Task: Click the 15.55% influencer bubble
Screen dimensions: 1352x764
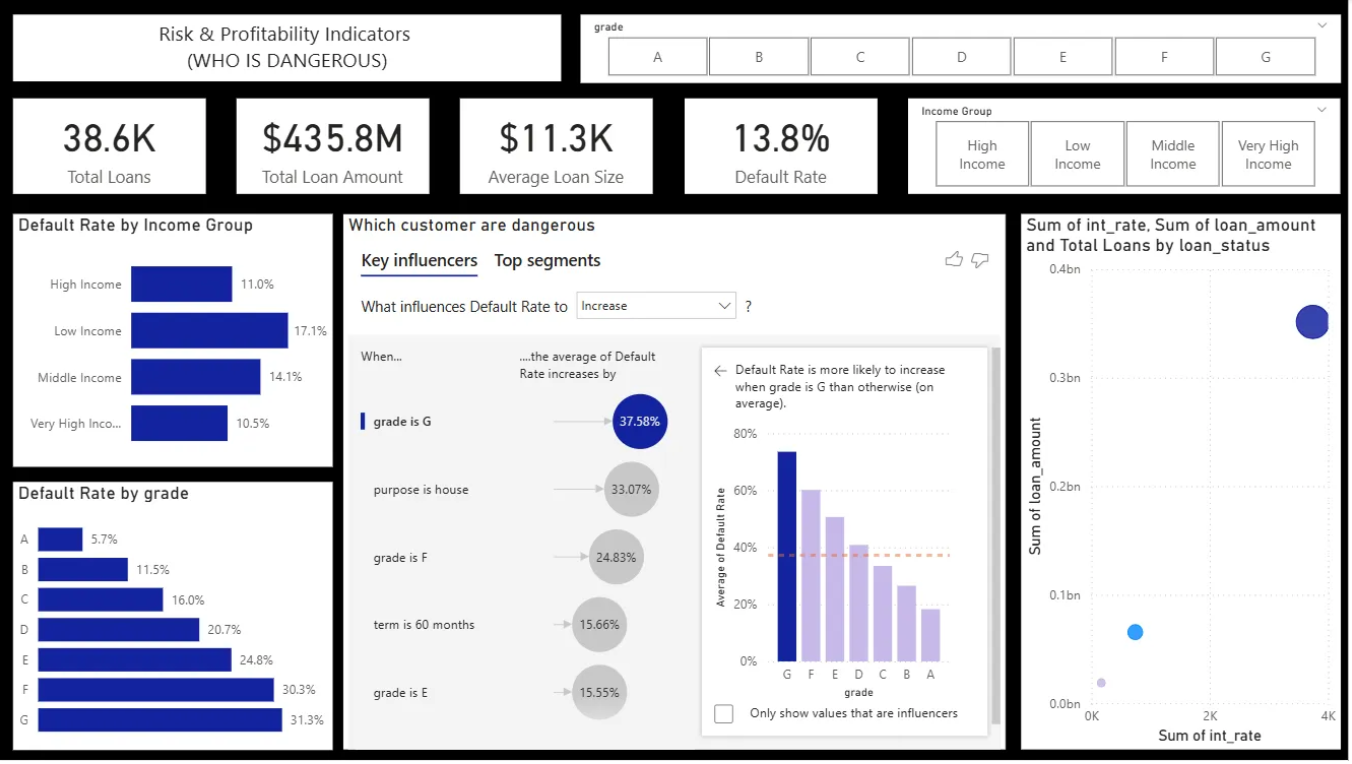Action: pyautogui.click(x=599, y=692)
